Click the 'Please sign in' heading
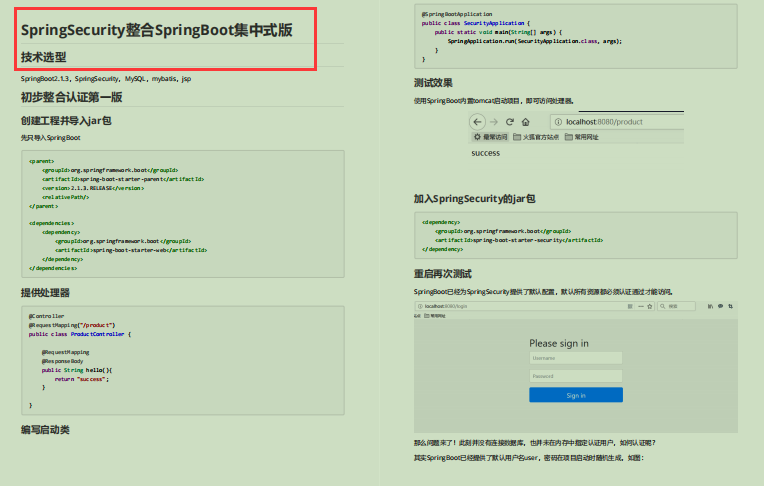 559,343
